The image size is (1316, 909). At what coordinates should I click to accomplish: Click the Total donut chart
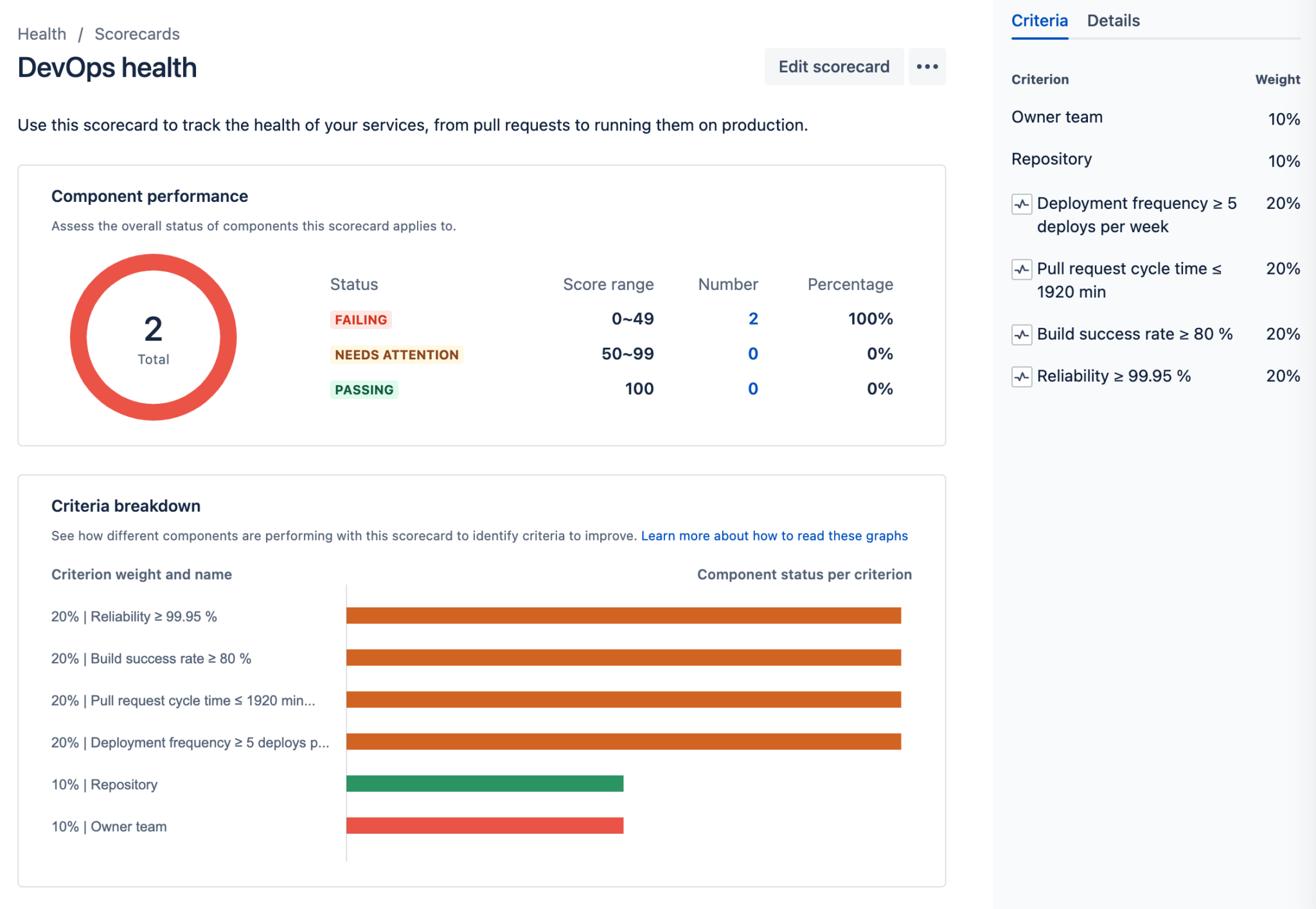coord(153,336)
